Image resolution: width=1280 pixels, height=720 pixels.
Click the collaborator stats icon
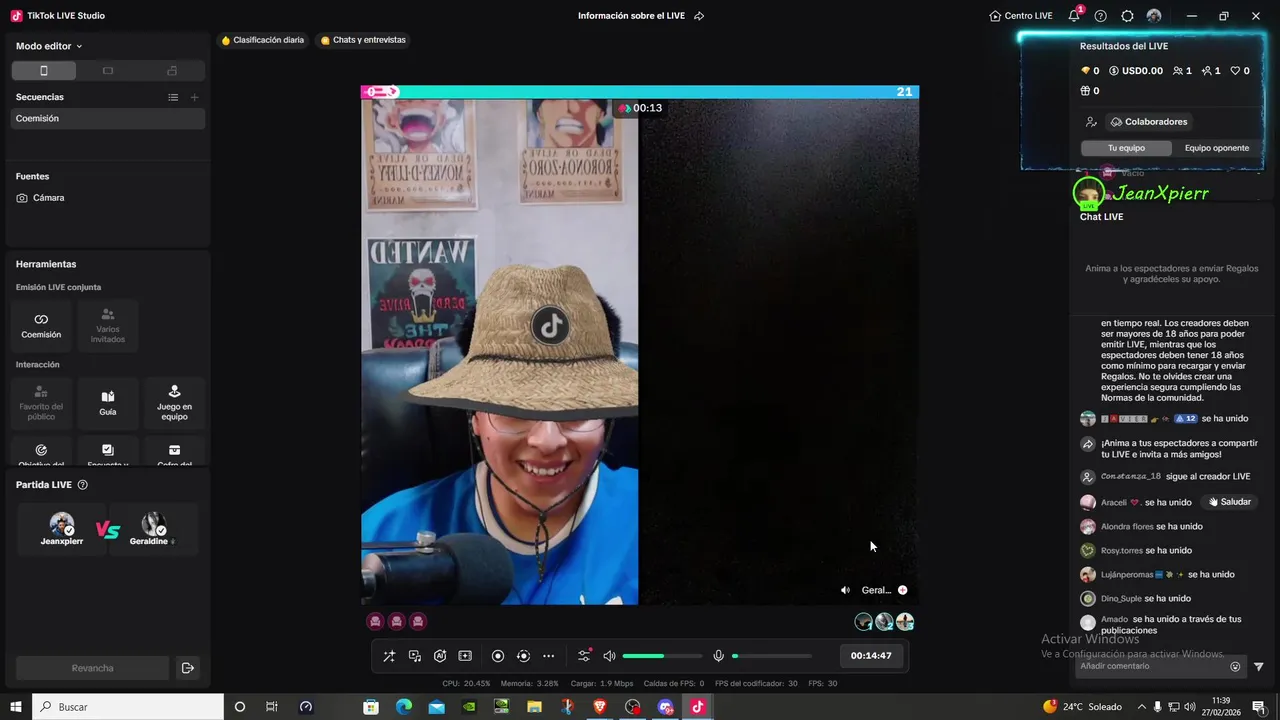pos(1091,122)
